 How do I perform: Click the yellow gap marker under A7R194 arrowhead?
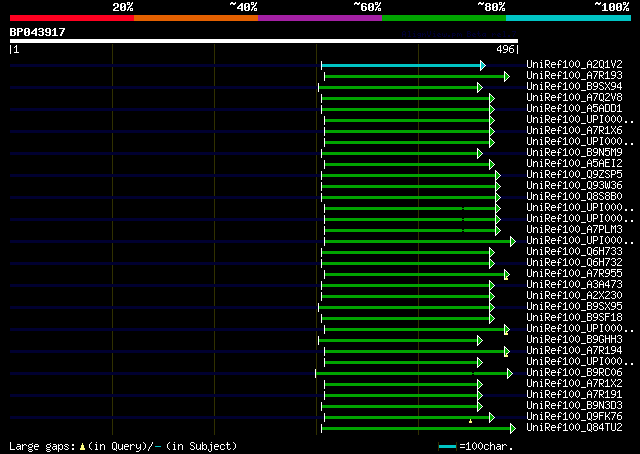[506, 355]
